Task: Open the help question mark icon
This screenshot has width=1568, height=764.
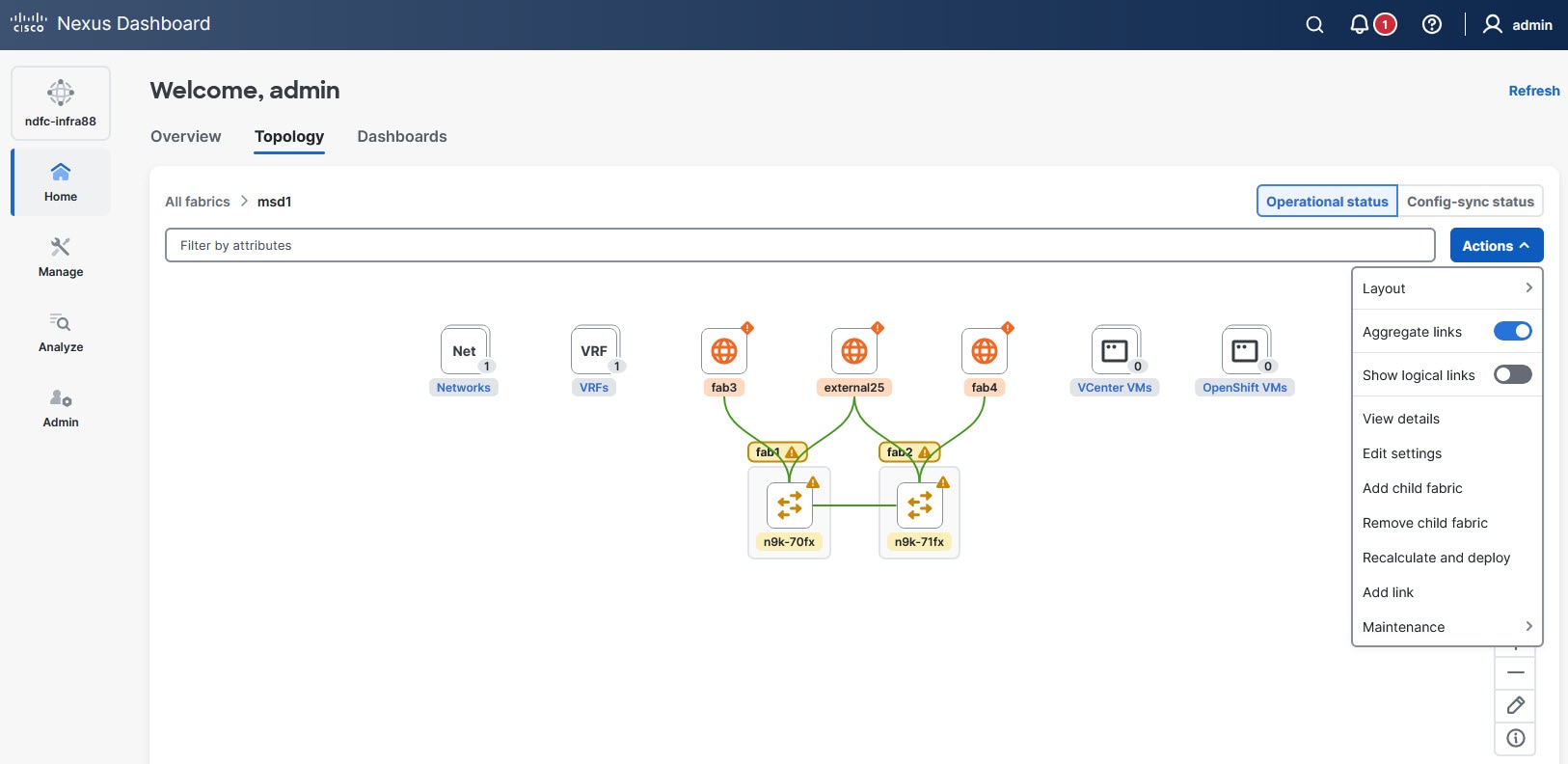Action: [1432, 25]
